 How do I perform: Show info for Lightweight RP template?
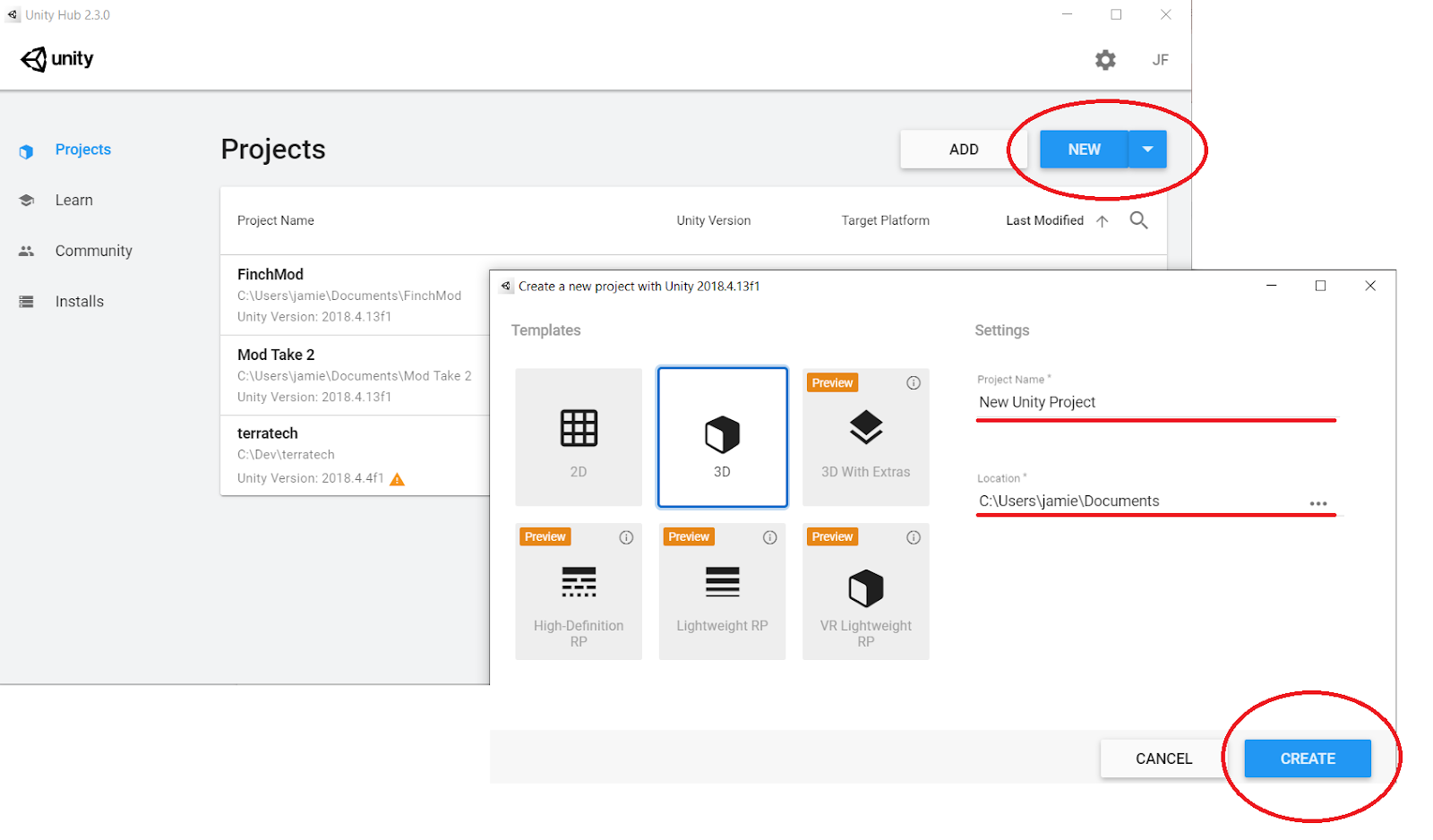point(769,537)
